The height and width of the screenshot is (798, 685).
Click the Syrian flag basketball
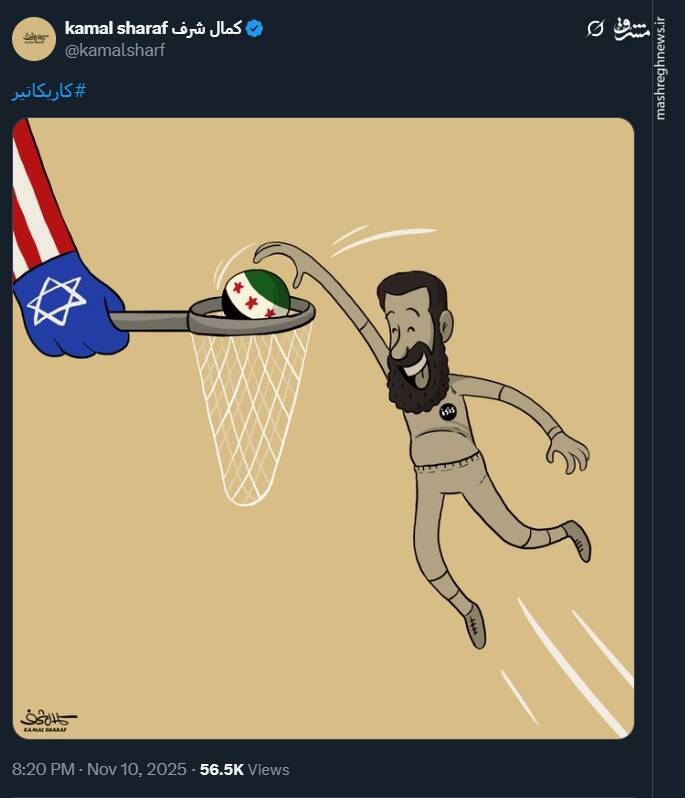click(256, 294)
